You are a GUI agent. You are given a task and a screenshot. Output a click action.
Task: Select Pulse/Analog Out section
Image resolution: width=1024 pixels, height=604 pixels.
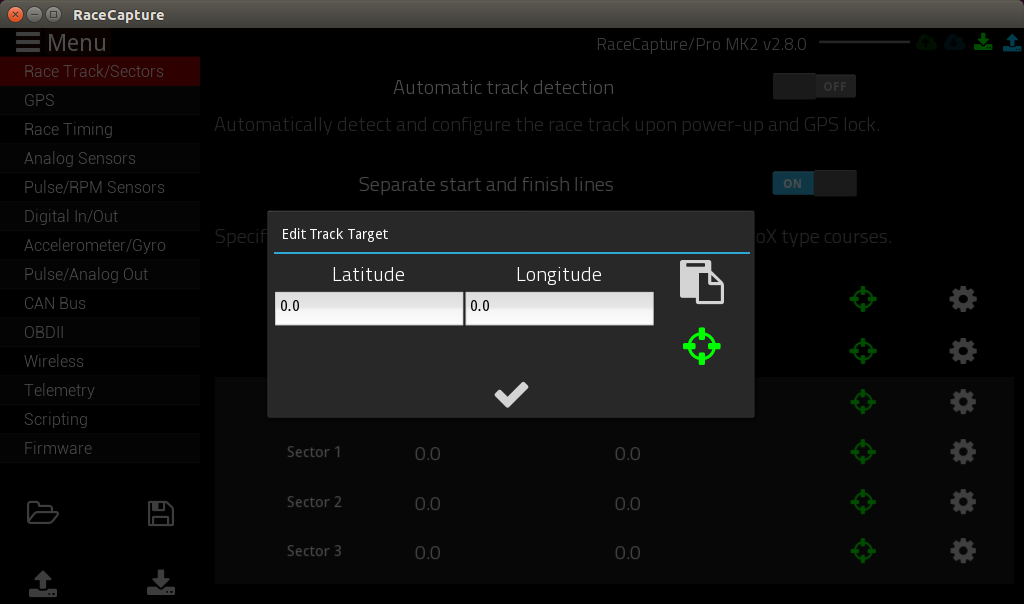(100, 274)
